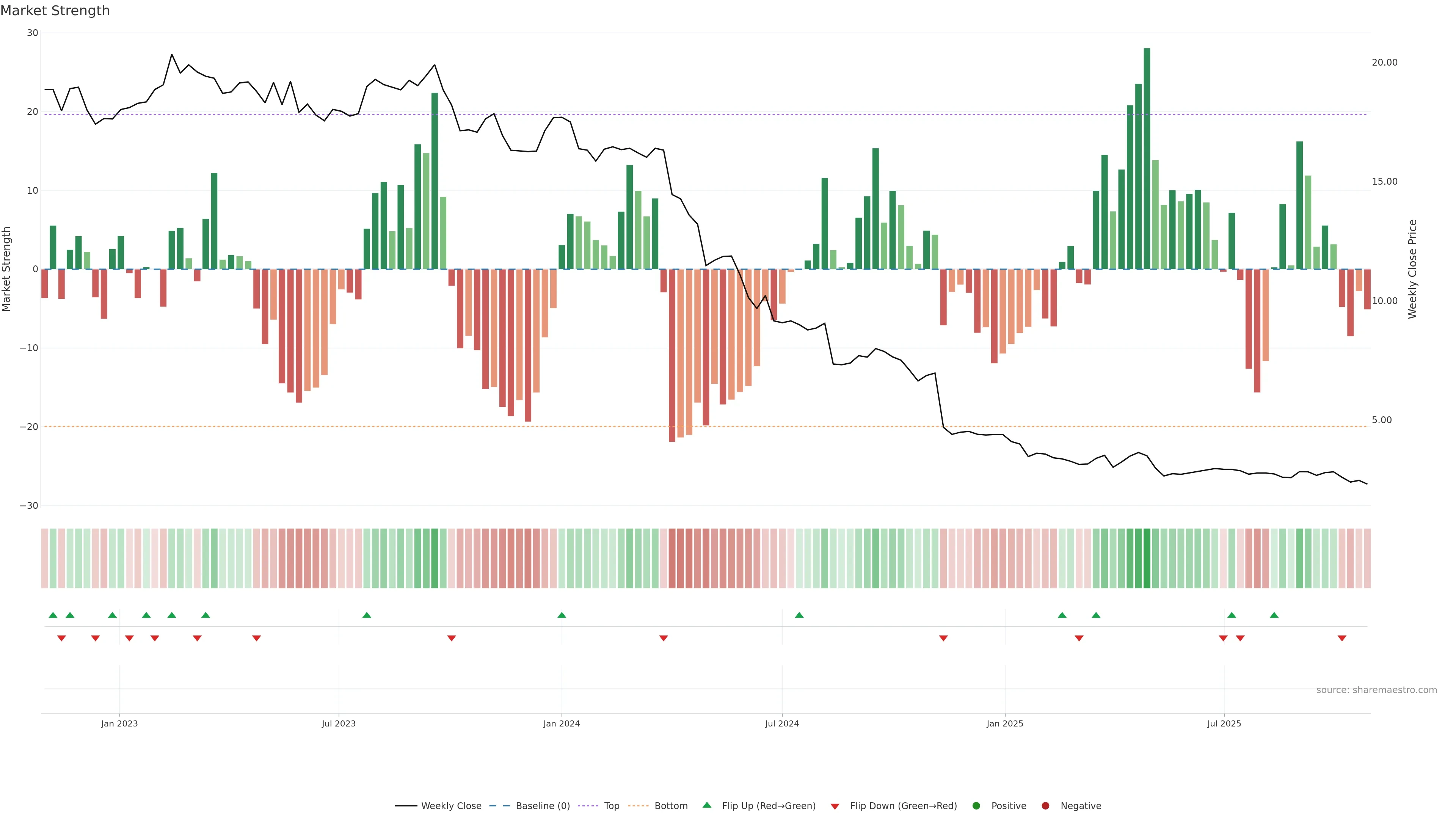1456x819 pixels.
Task: Click the Jul 2023 x-axis label
Action: click(x=339, y=723)
